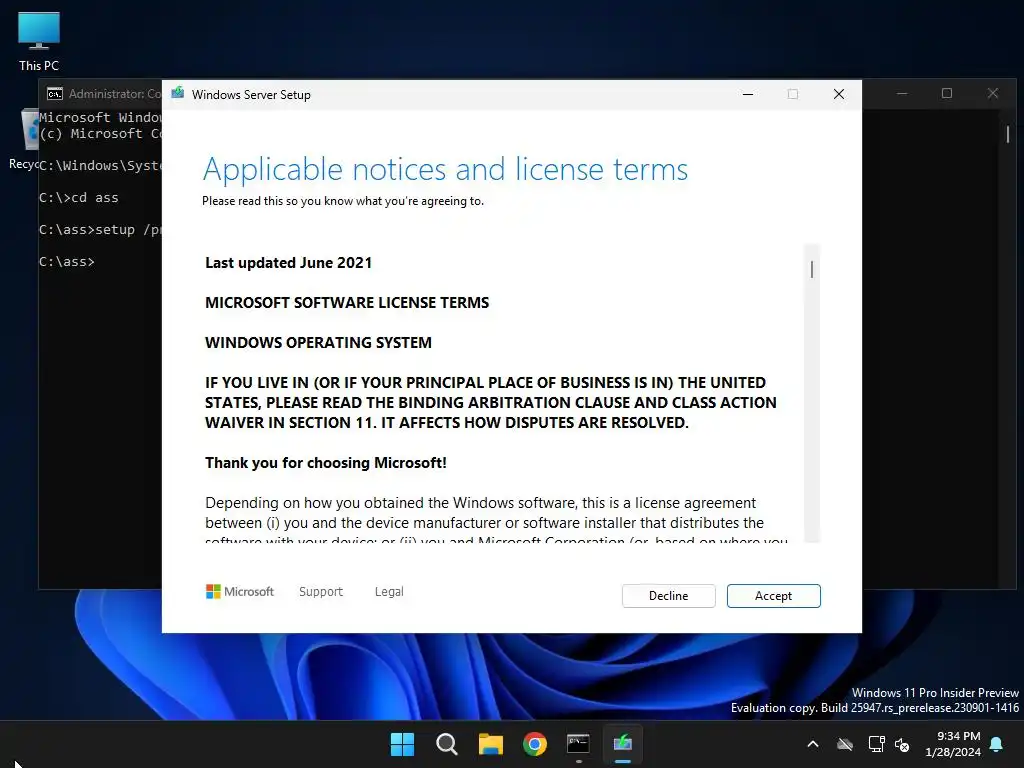1024x768 pixels.
Task: Click the license text scrollbar thumb
Action: pos(812,269)
